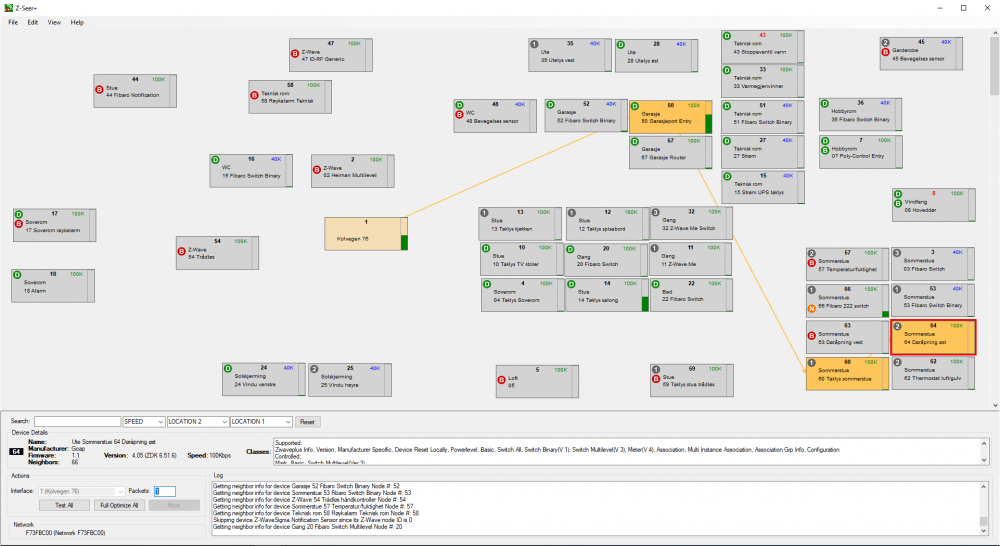The width and height of the screenshot is (1000, 546).
Task: Open the LOCATION 1 dropdown
Action: point(261,422)
